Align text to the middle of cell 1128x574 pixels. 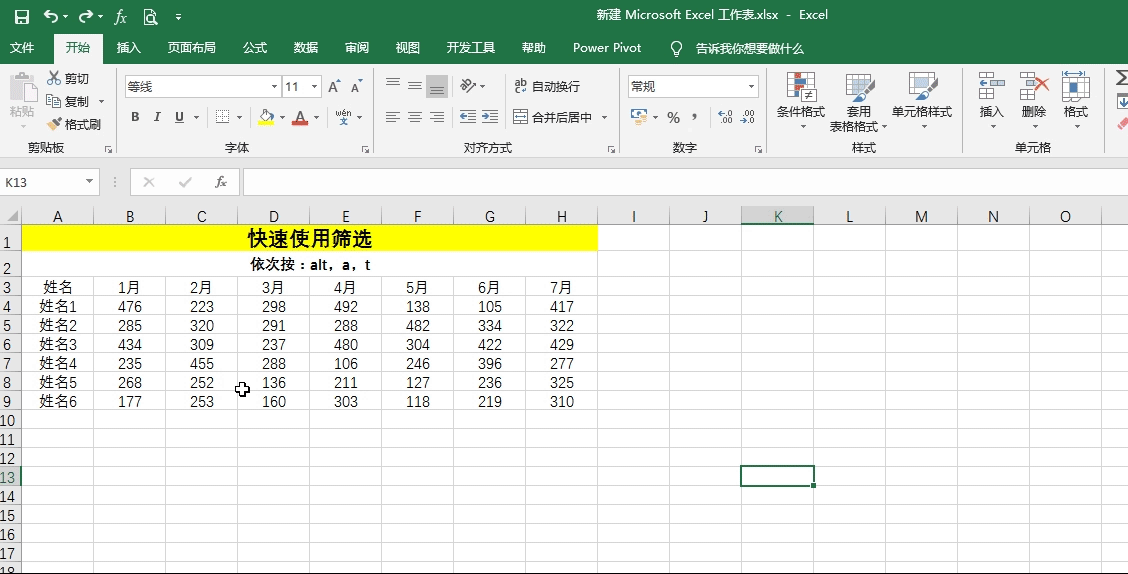tap(415, 86)
